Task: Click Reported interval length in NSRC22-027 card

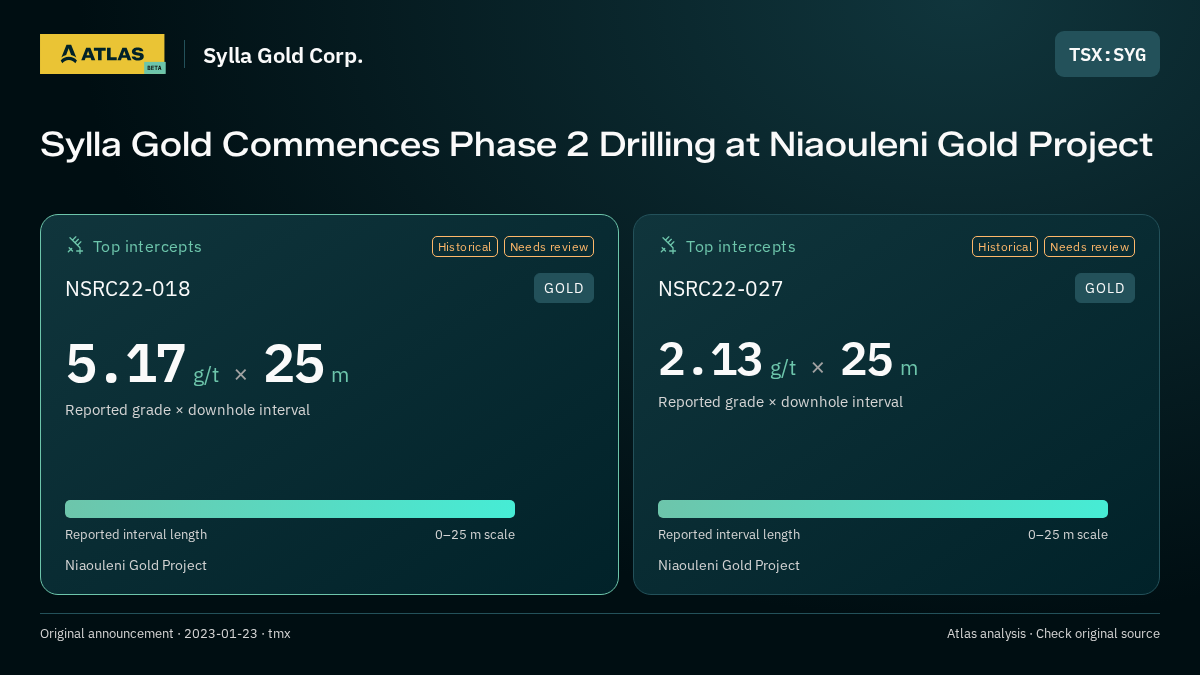Action: click(729, 535)
